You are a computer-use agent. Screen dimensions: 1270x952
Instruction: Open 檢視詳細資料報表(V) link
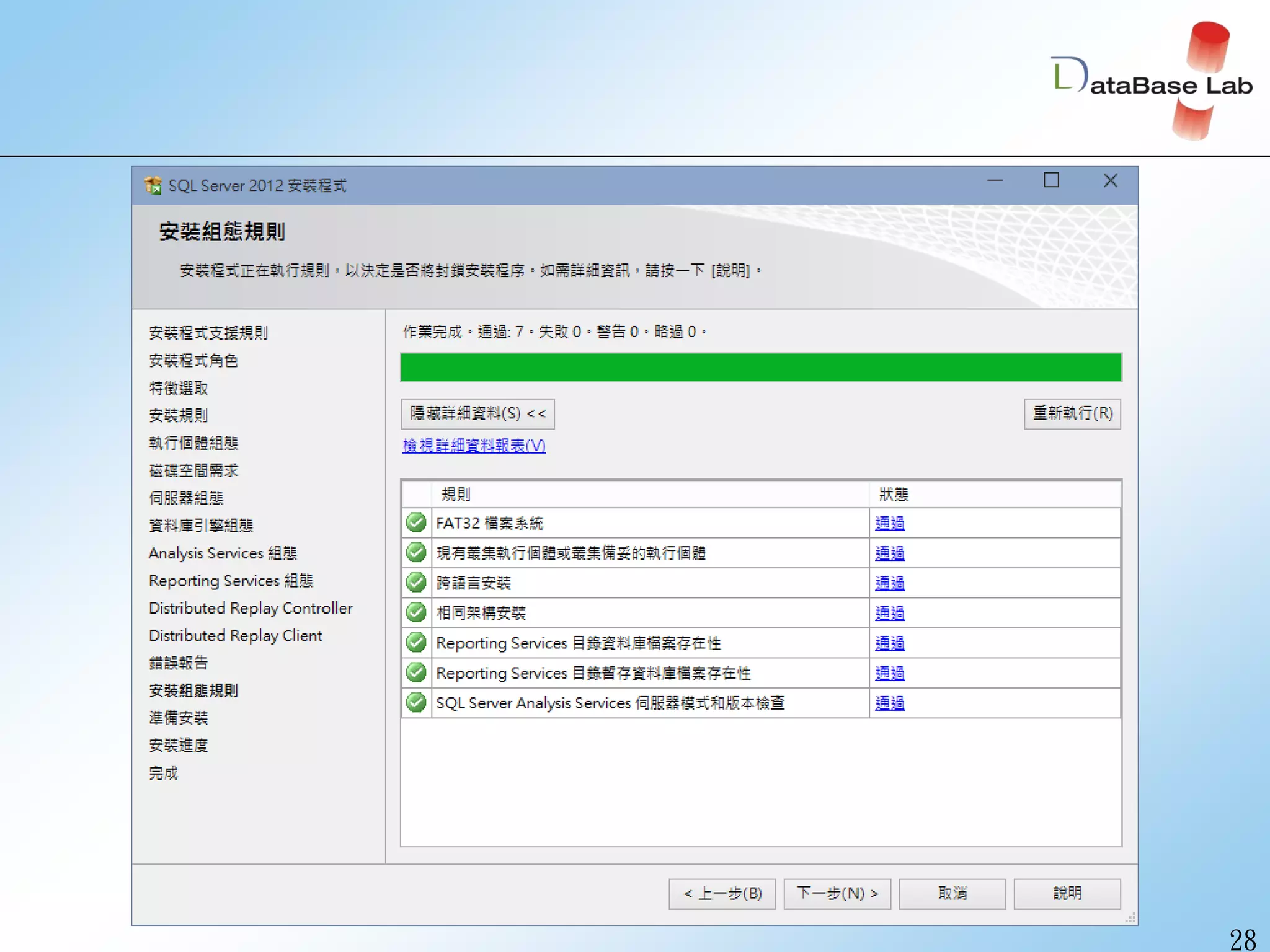474,446
